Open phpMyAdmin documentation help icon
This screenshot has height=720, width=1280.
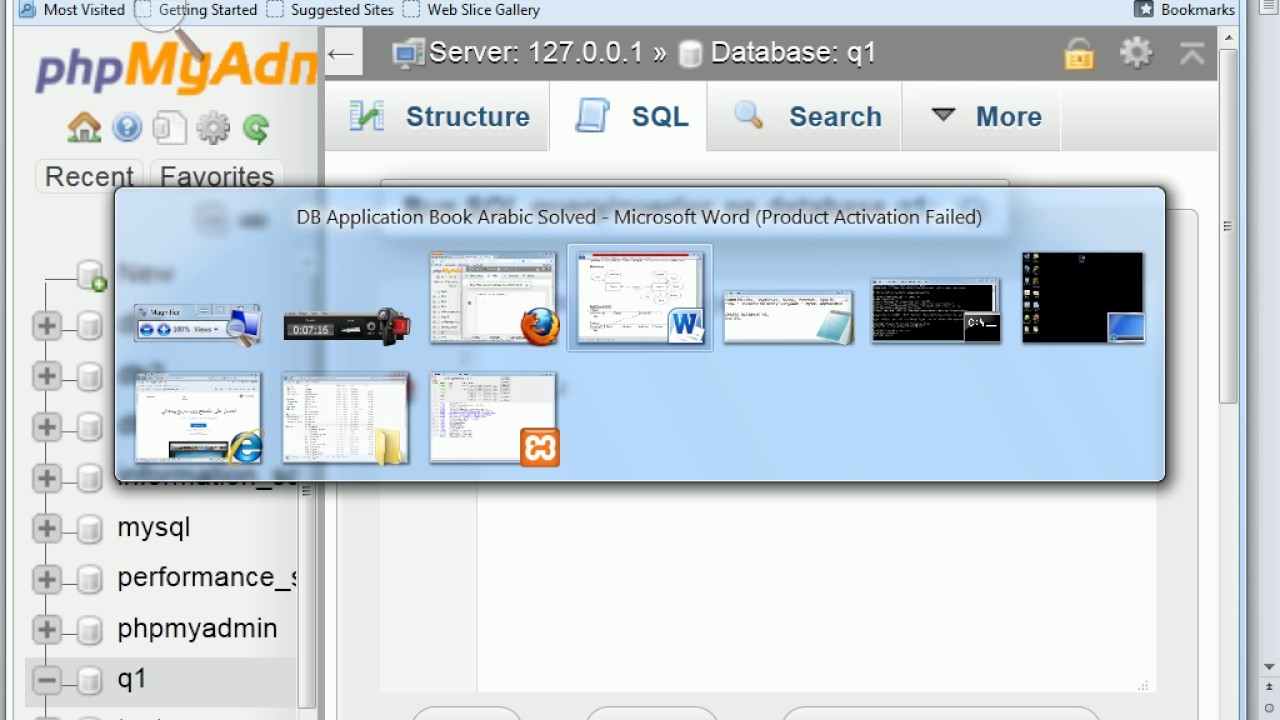click(127, 127)
